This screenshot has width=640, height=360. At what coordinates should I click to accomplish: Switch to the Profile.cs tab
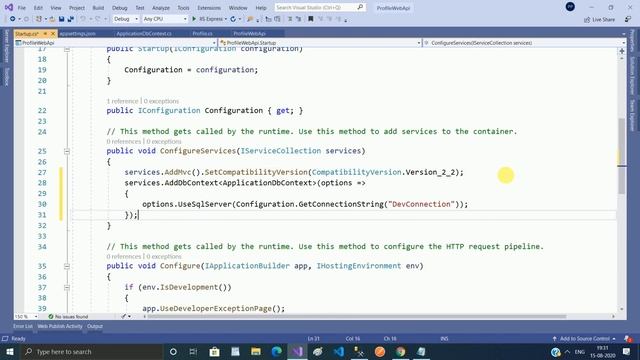(202, 33)
